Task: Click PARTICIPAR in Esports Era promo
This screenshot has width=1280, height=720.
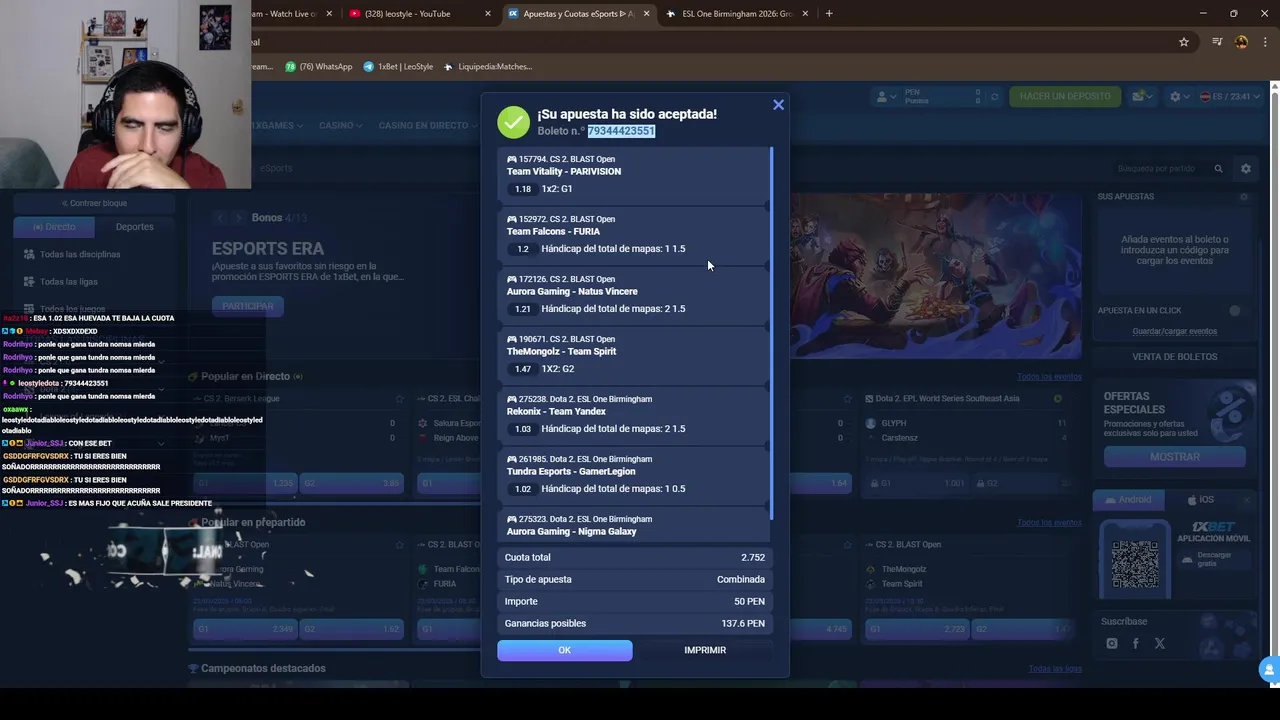Action: 248,306
